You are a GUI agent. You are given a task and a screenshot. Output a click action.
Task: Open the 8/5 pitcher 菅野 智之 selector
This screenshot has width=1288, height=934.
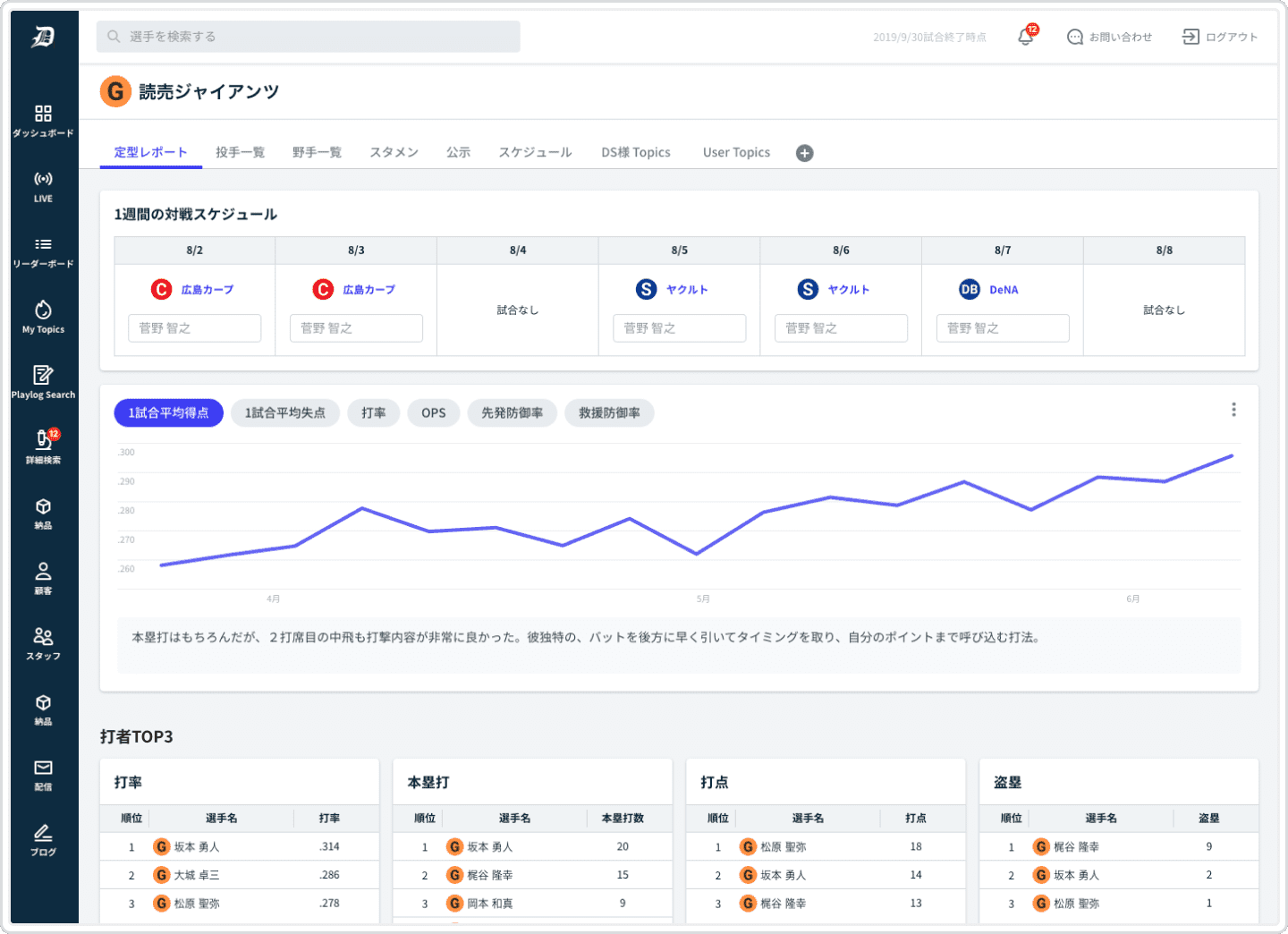tap(680, 328)
